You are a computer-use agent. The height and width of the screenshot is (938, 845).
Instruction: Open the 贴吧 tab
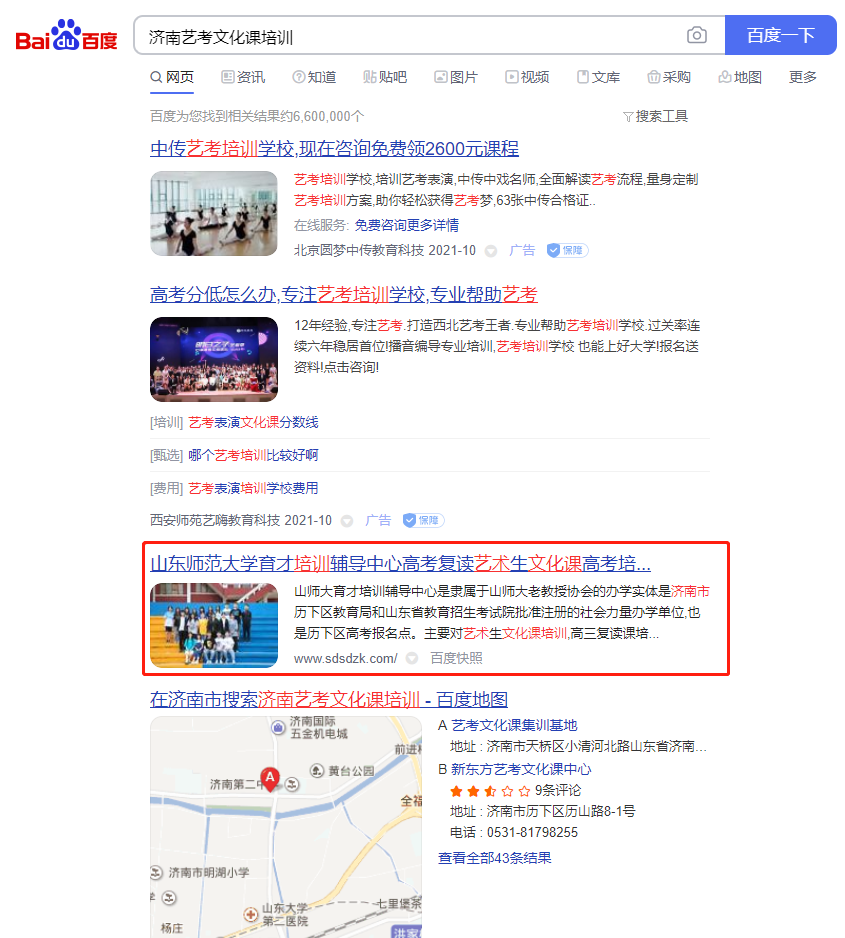pos(385,77)
